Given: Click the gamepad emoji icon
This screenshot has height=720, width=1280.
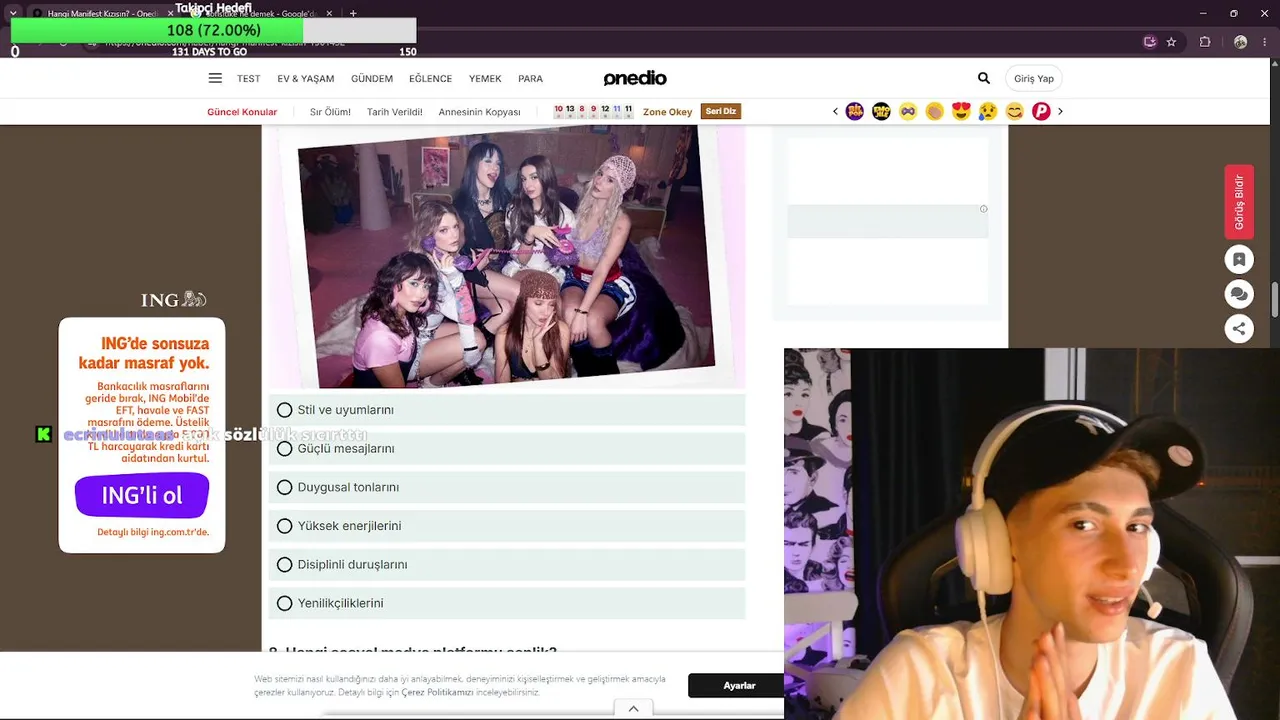Looking at the screenshot, I should pyautogui.click(x=908, y=111).
